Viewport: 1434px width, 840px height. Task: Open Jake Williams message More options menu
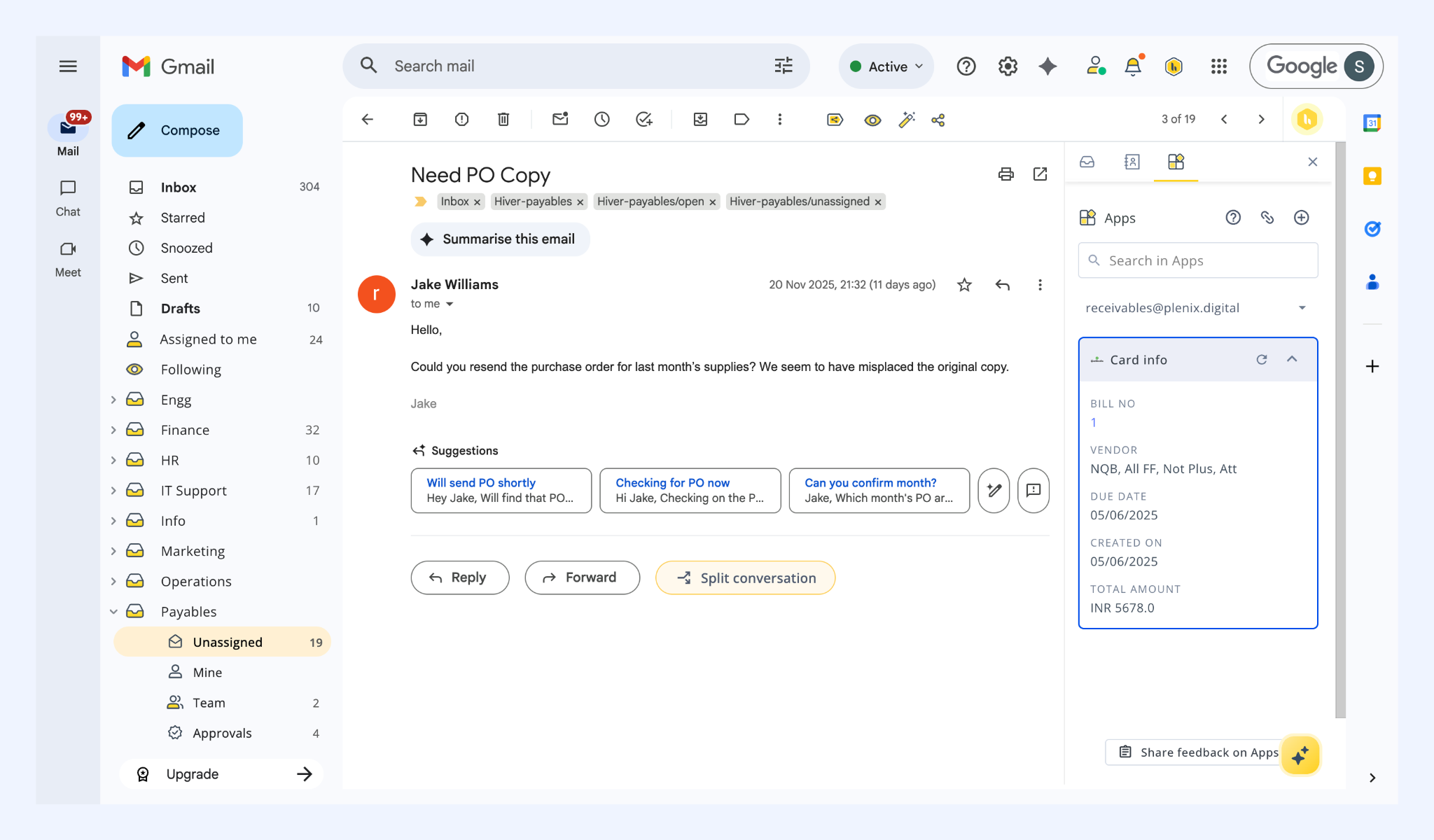1040,285
